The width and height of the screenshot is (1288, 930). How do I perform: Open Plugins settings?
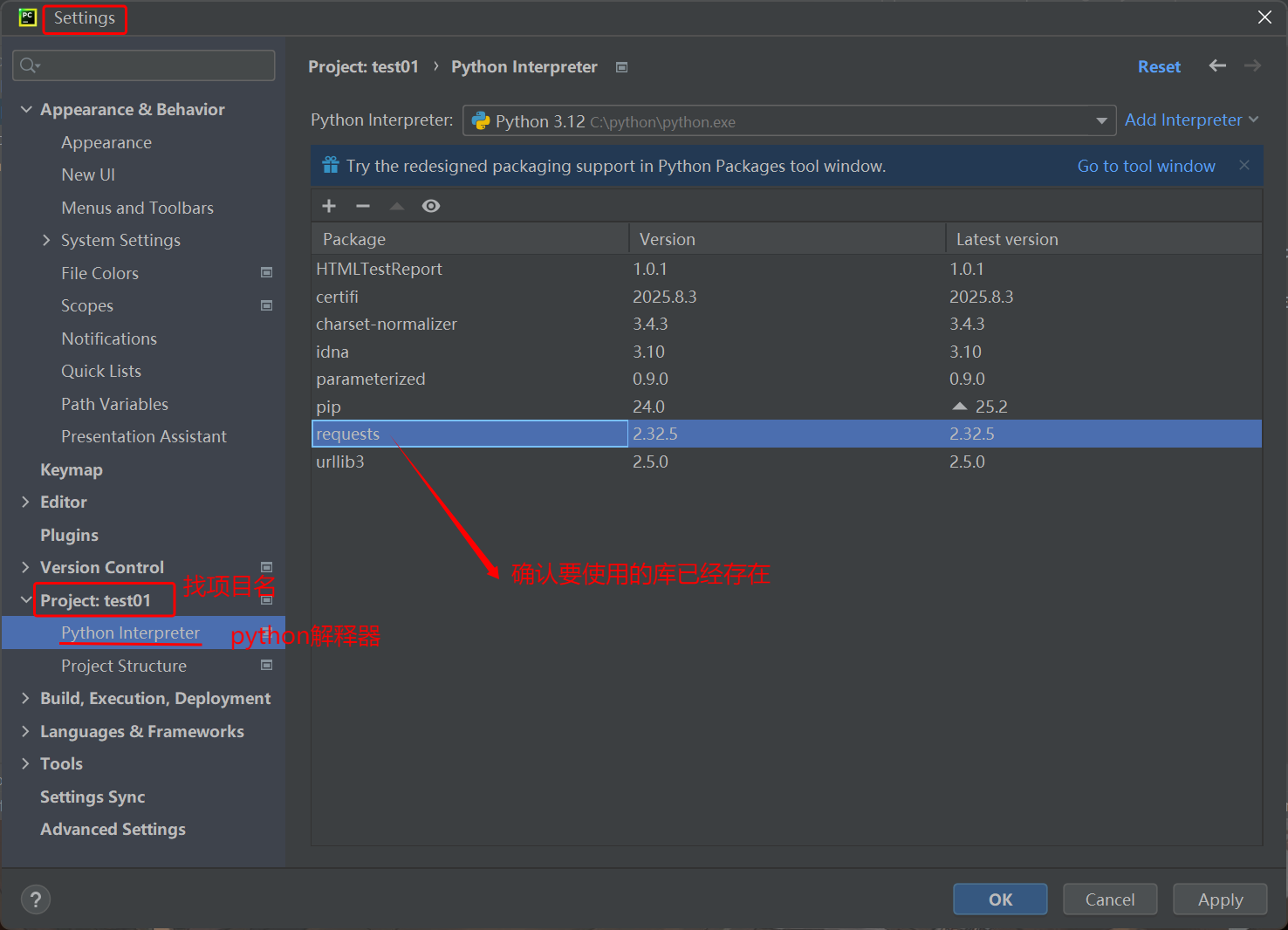coord(69,535)
